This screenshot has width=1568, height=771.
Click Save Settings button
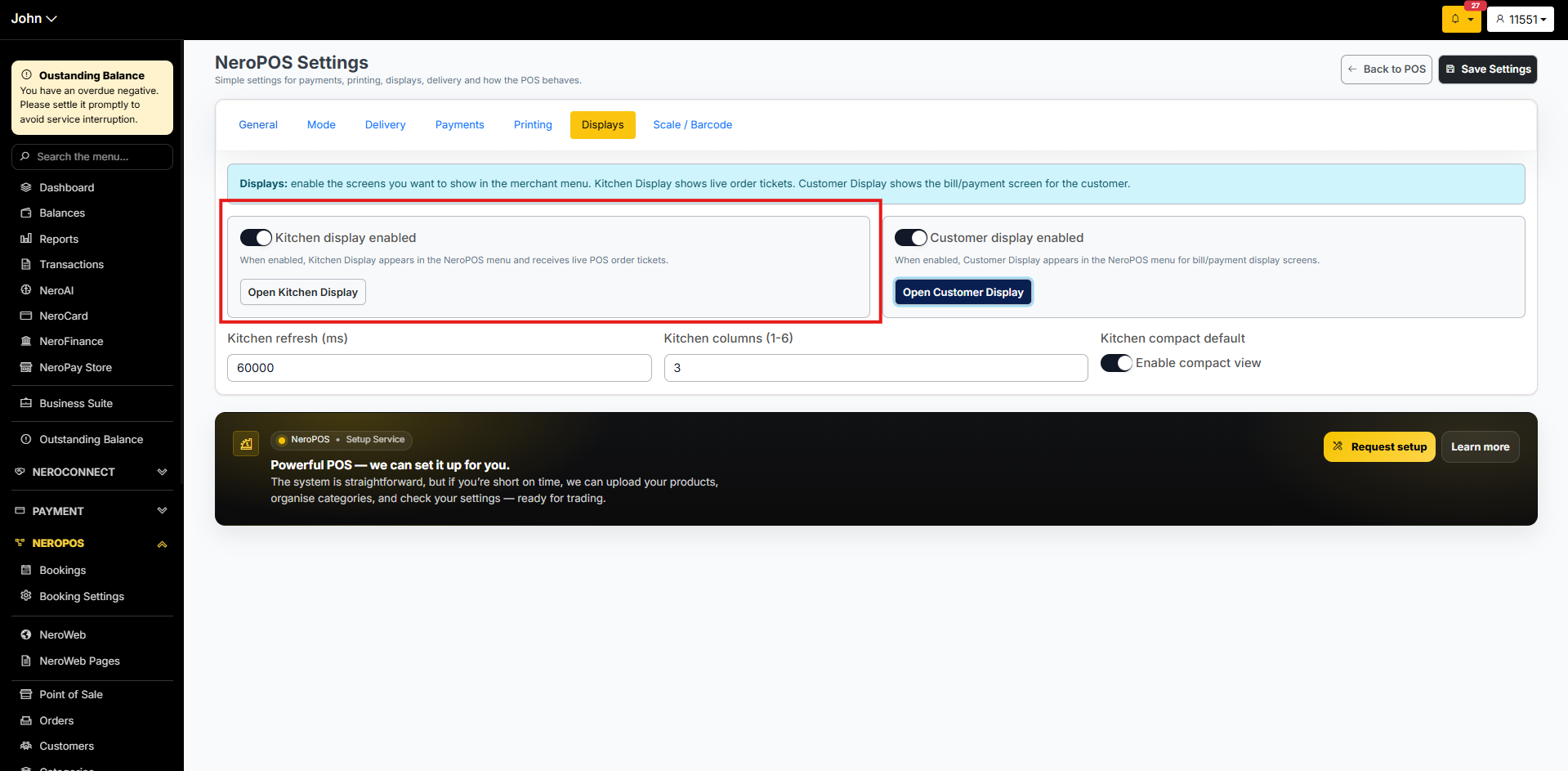tap(1488, 69)
